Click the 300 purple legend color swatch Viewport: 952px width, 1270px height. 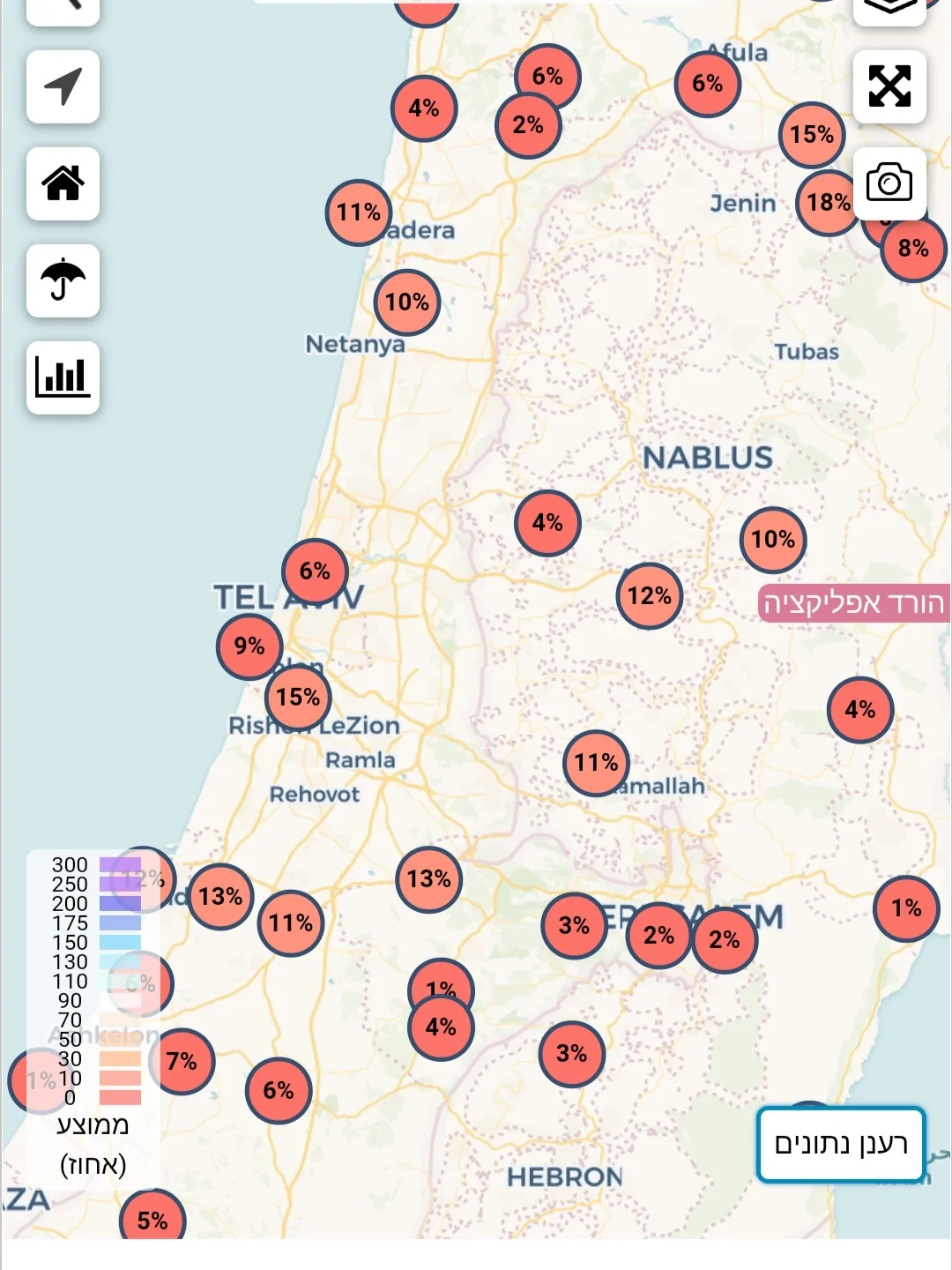click(120, 864)
